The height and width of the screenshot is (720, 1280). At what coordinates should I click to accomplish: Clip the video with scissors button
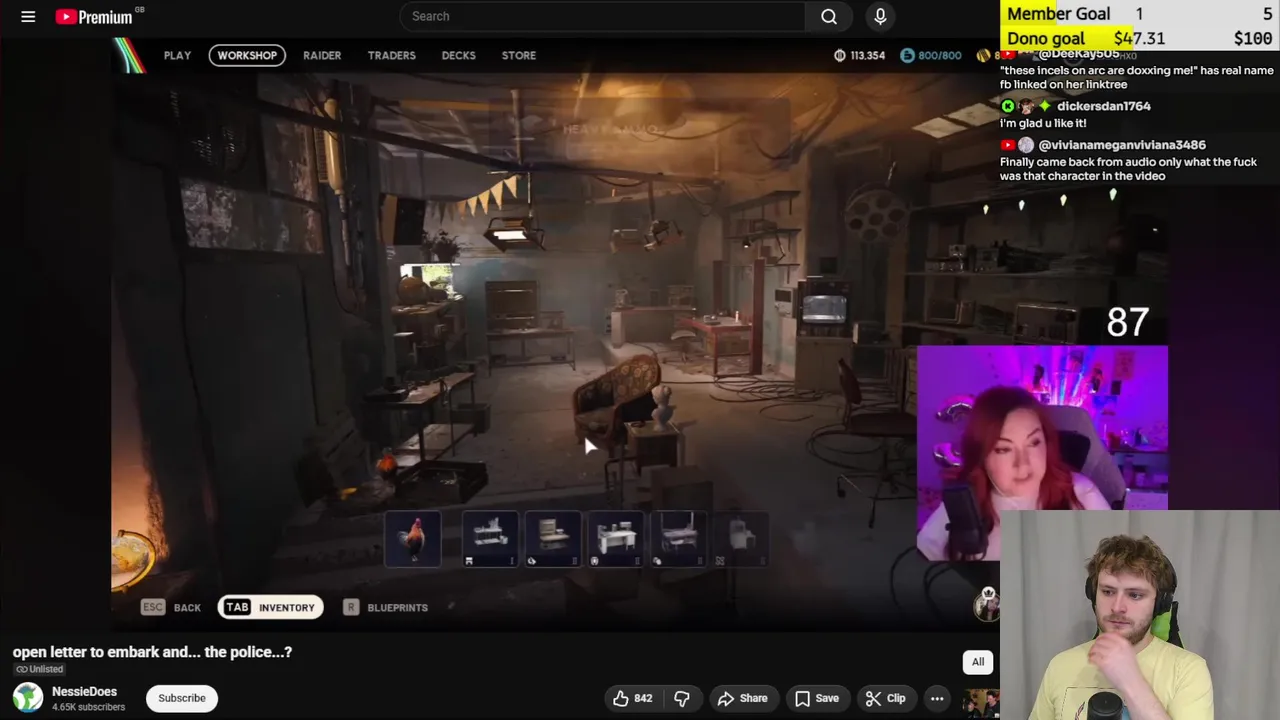(x=885, y=698)
